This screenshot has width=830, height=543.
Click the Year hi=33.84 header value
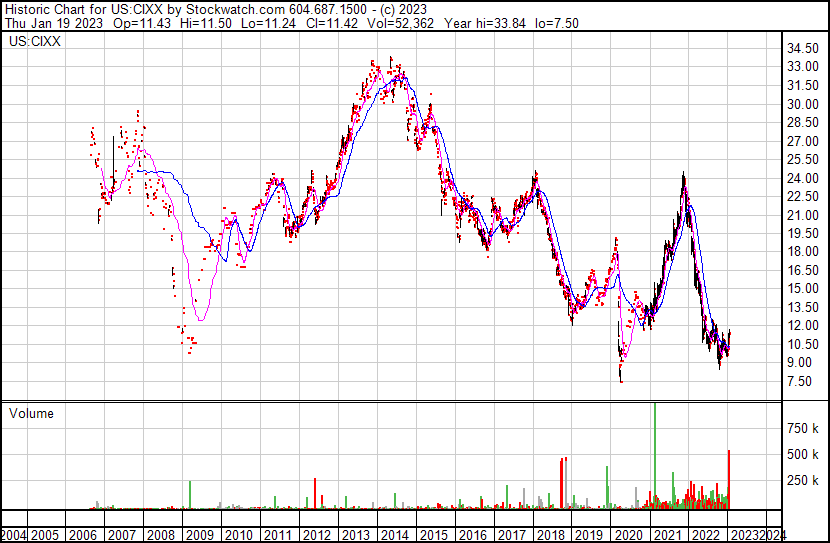[x=485, y=23]
